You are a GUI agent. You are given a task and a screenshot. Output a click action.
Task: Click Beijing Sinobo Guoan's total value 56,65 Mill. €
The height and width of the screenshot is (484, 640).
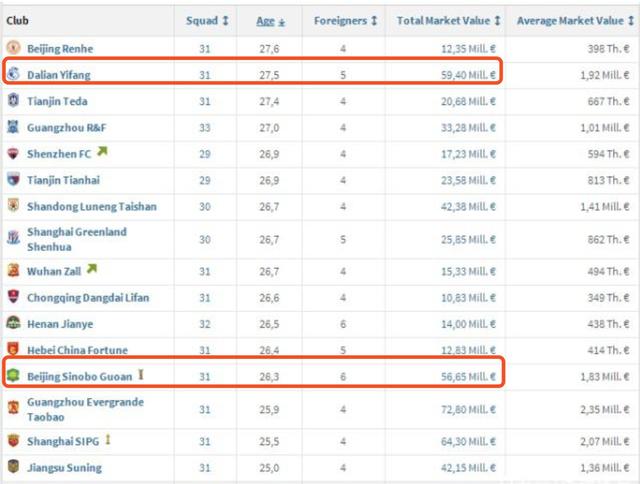[x=468, y=376]
